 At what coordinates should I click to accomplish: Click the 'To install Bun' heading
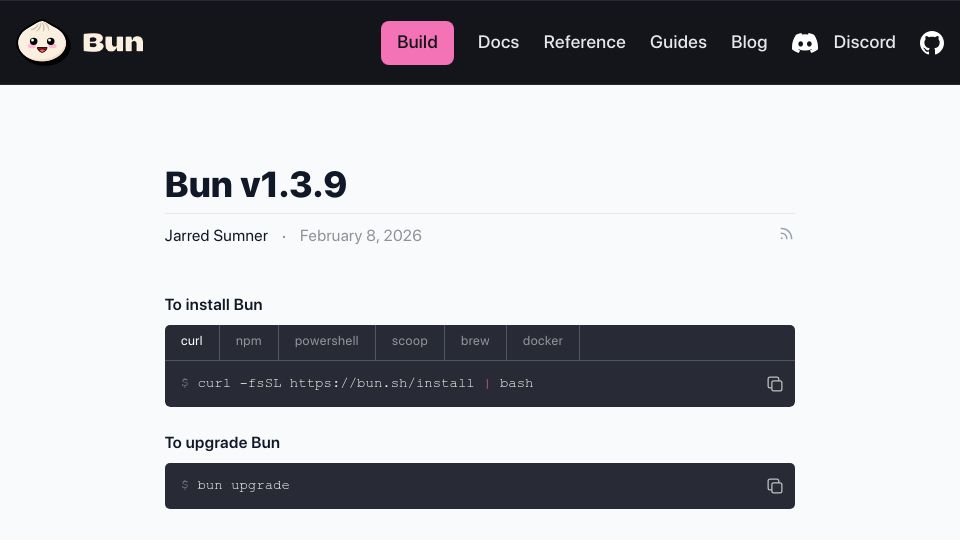(x=214, y=305)
